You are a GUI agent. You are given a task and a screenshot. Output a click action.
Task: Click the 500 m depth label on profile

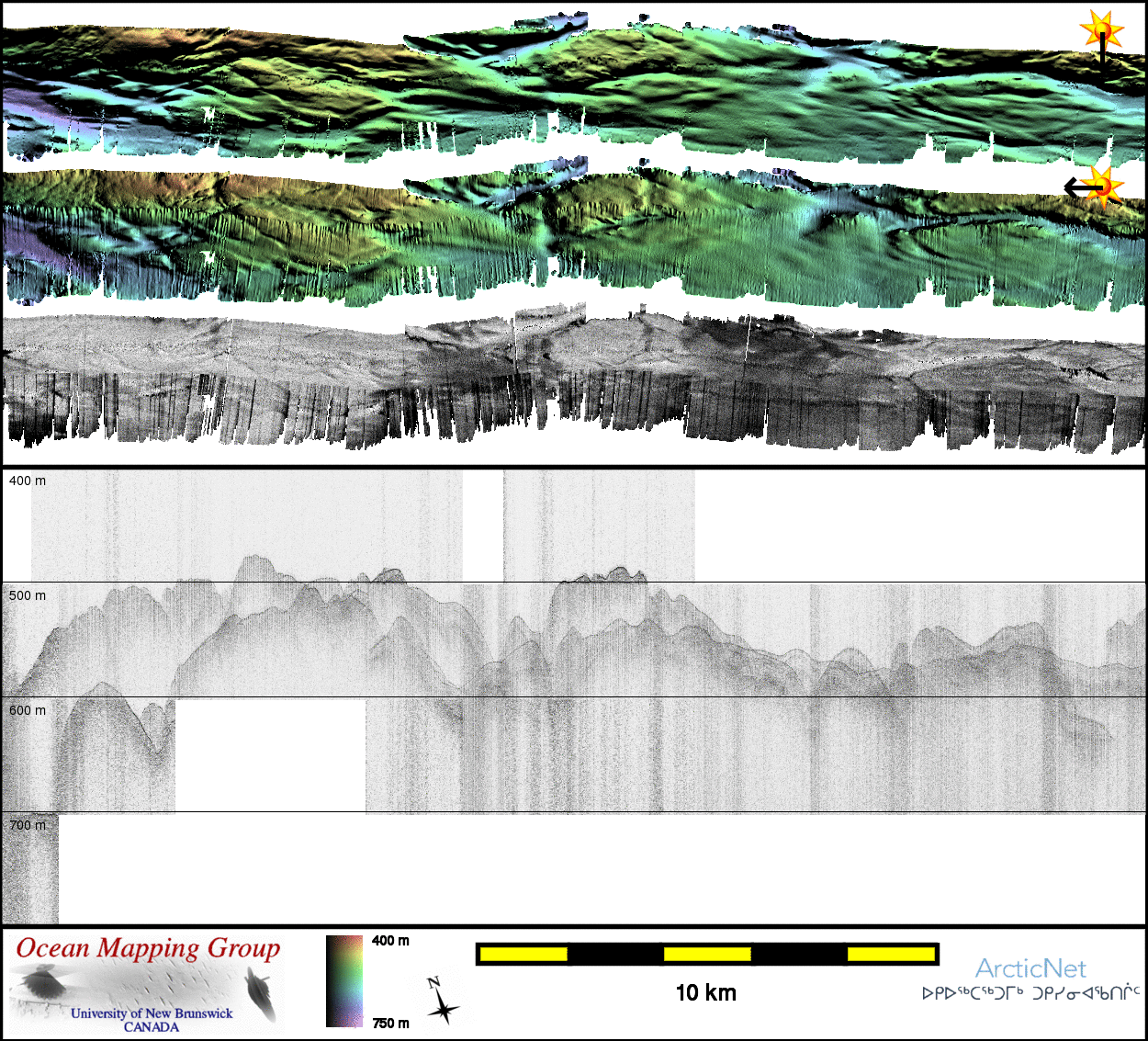click(28, 595)
